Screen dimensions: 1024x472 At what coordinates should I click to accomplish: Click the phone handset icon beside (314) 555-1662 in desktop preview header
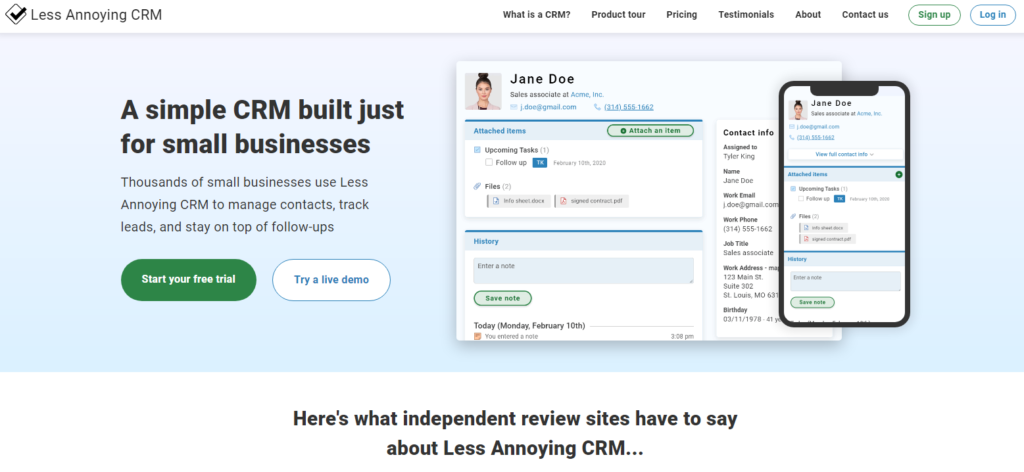tap(598, 107)
